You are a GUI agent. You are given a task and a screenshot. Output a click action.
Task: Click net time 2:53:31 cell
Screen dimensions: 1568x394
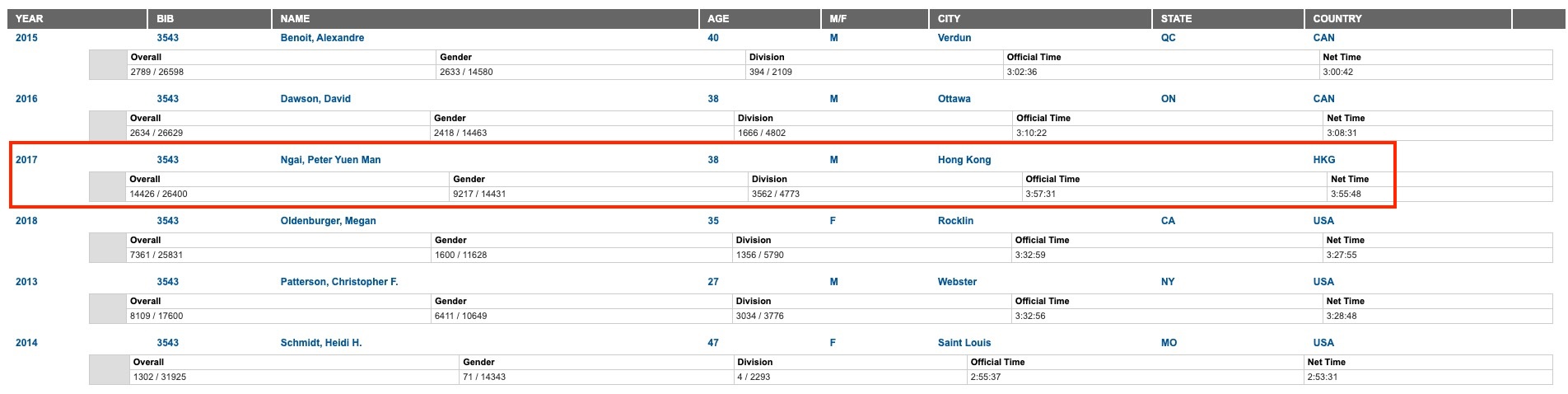point(1322,378)
